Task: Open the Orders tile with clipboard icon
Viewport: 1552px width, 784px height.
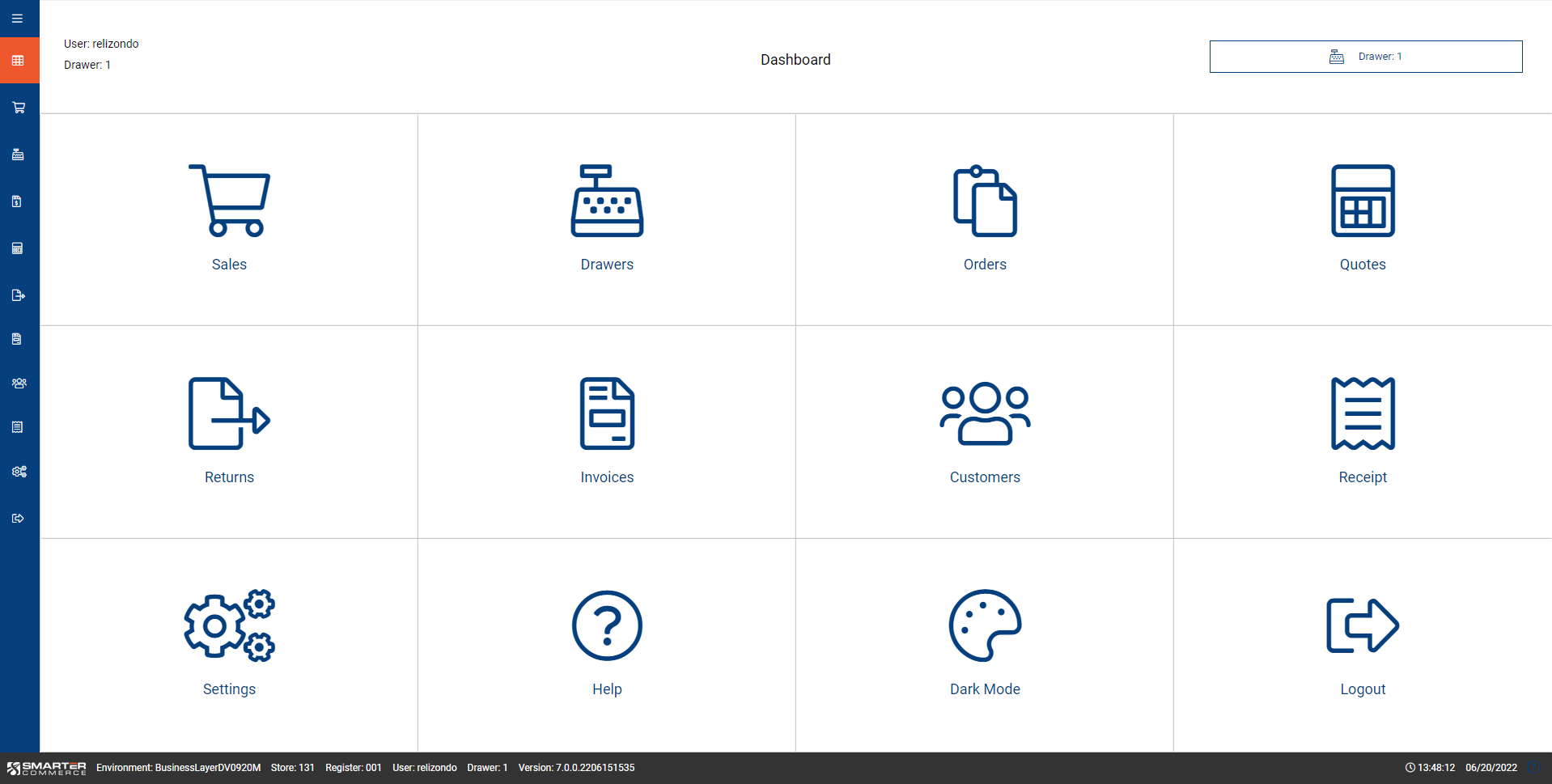Action: [x=985, y=219]
